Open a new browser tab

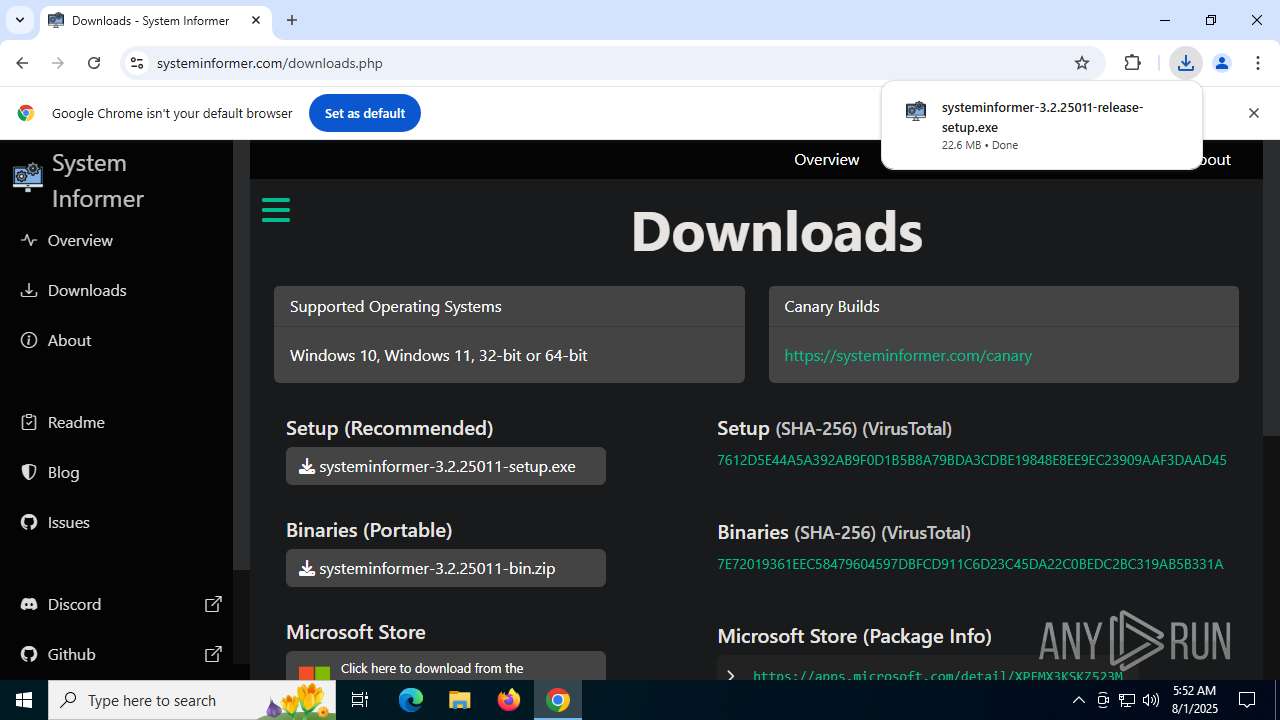point(292,20)
